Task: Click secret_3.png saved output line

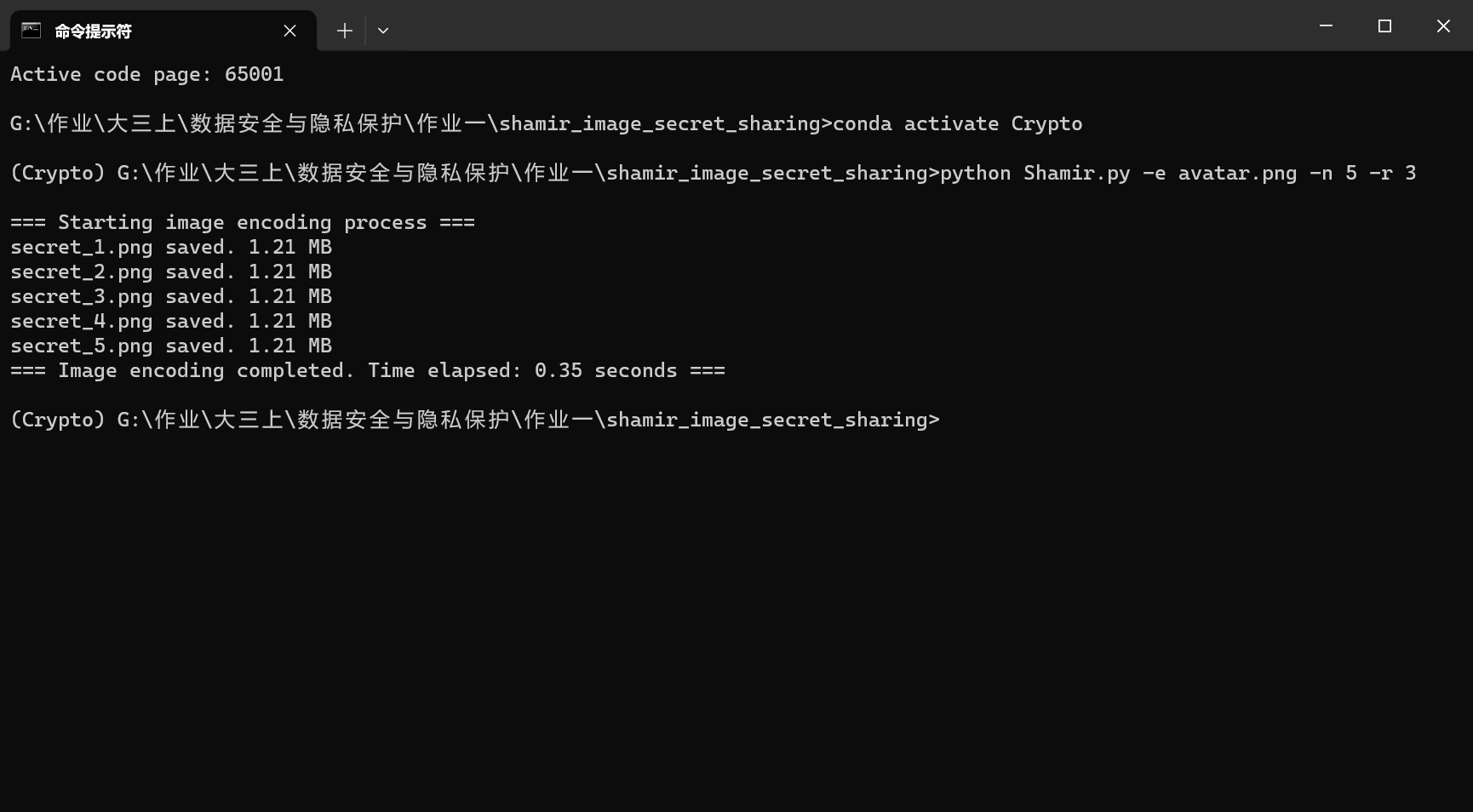Action: [170, 296]
